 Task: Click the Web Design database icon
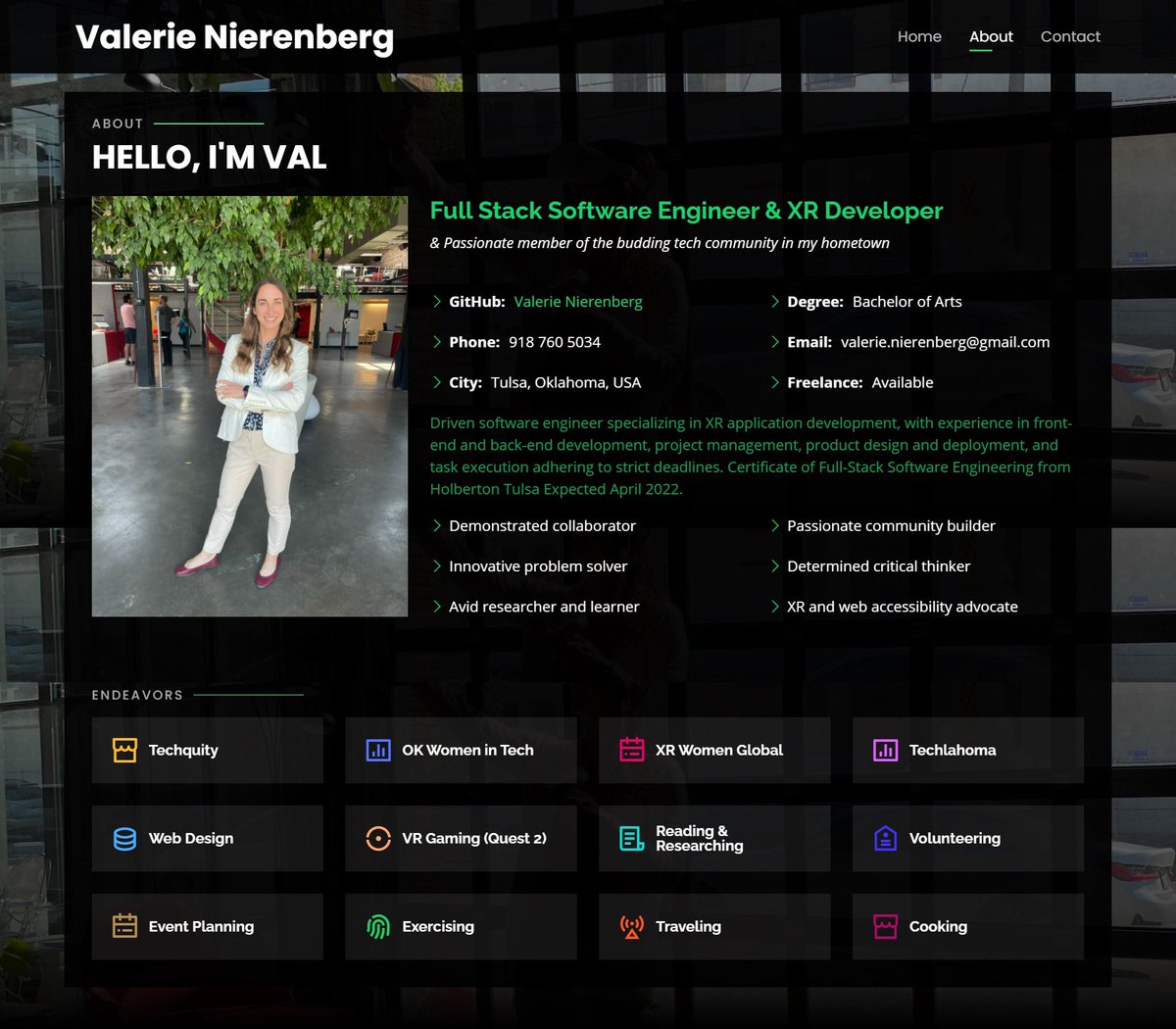pyautogui.click(x=124, y=839)
